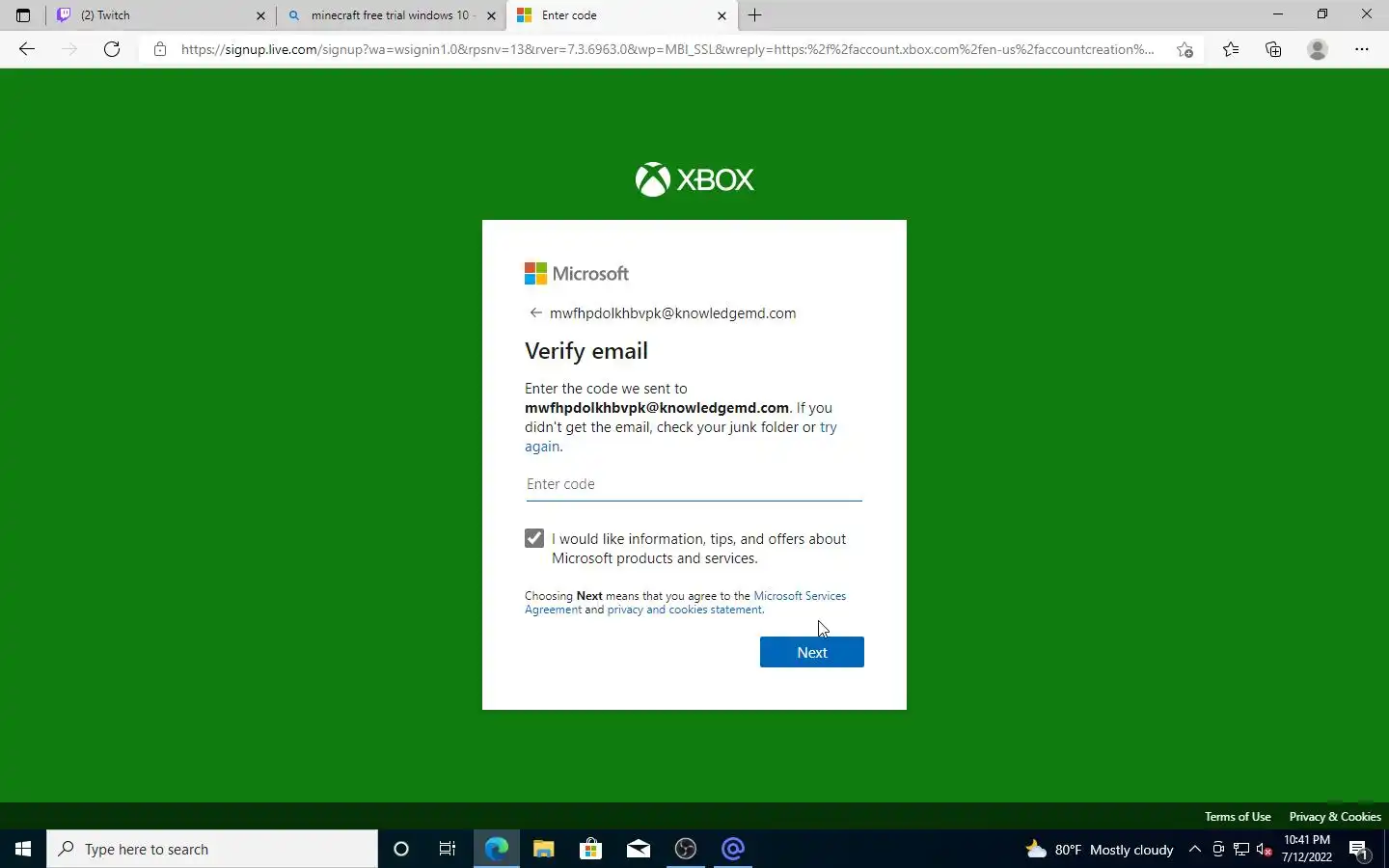Open Mail app from taskbar
Screen dimensions: 1389x868
pos(638,849)
